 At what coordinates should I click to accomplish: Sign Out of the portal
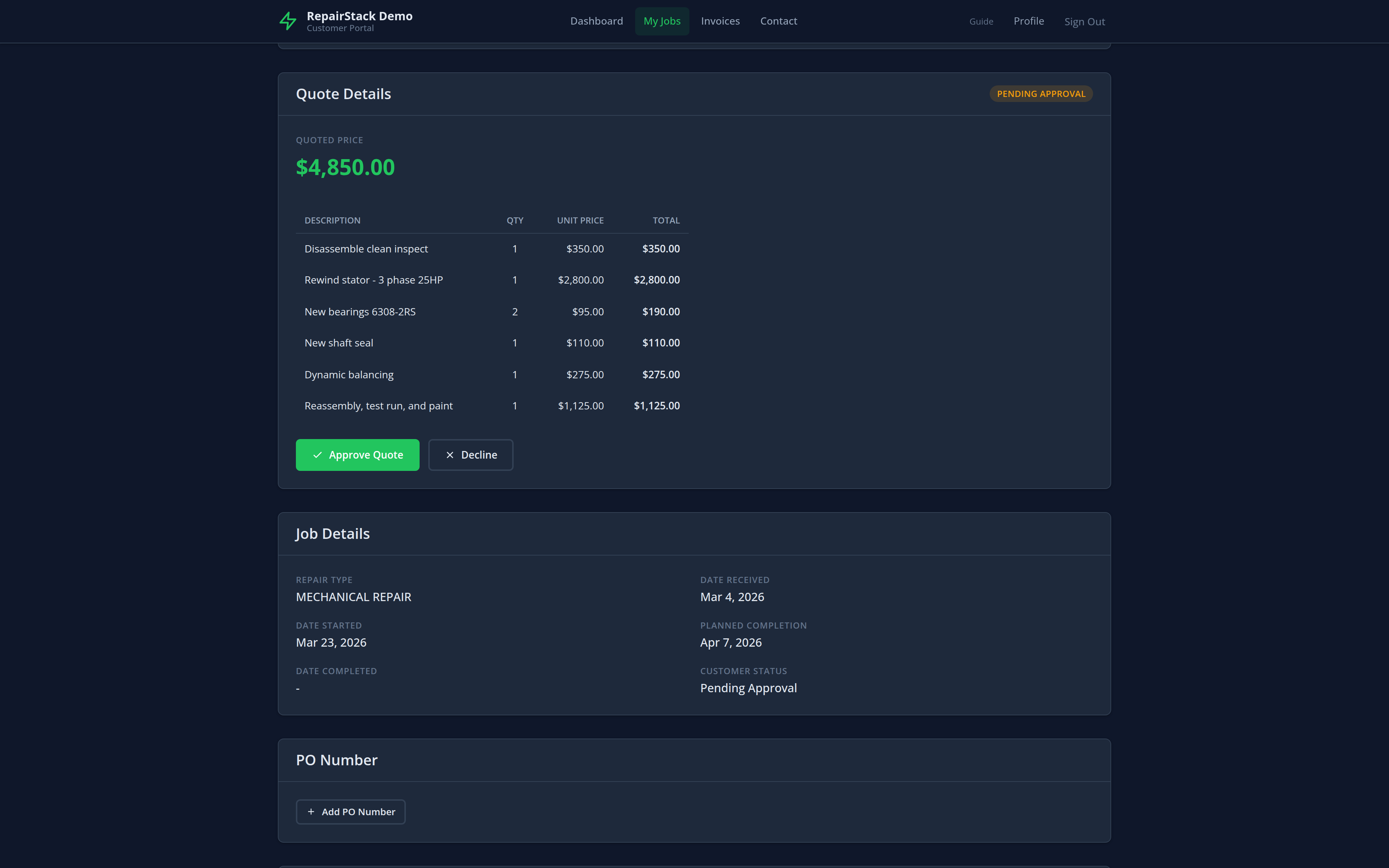[1084, 22]
